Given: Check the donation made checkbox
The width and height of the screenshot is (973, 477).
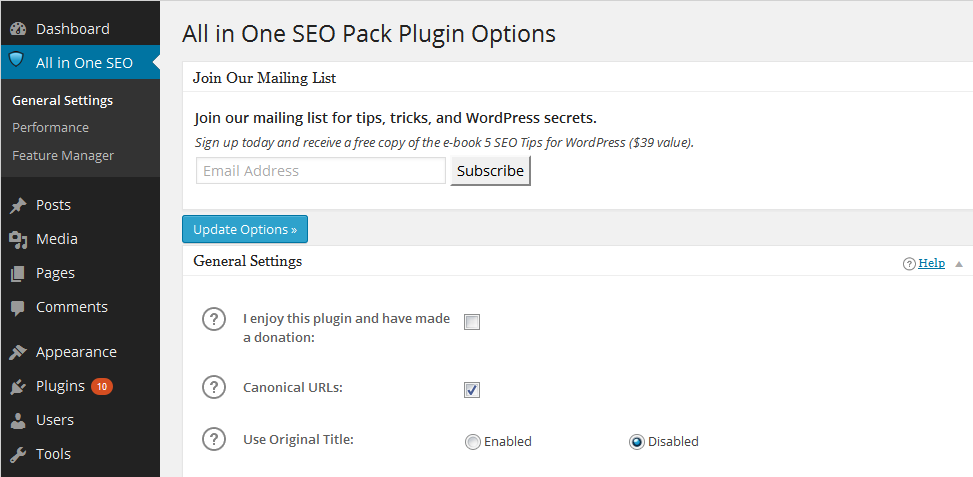Looking at the screenshot, I should coord(472,322).
